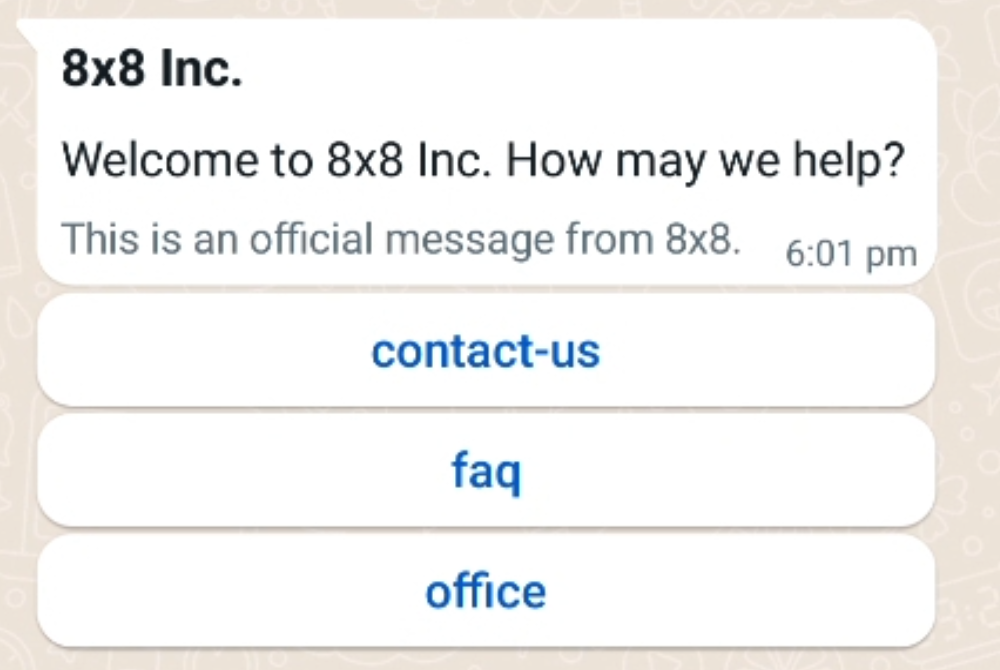Click the 6:01 pm message timestamp
The image size is (1000, 670).
point(851,254)
